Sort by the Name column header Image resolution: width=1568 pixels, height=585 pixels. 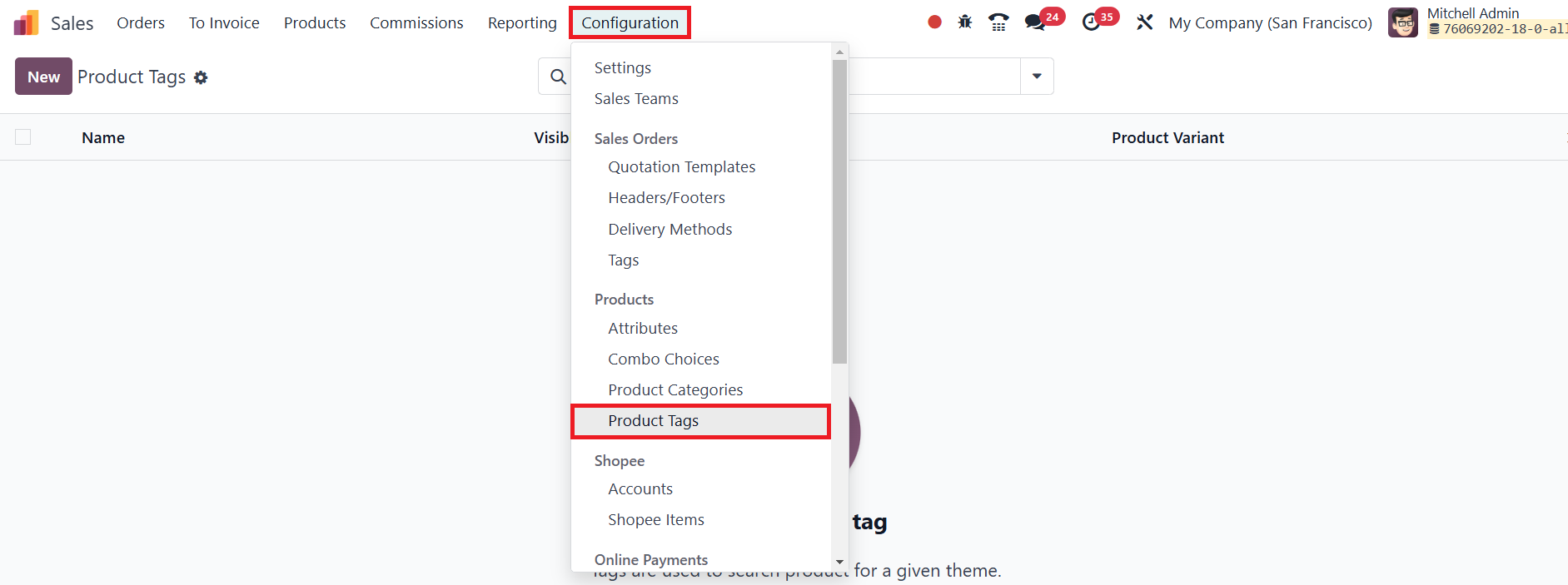click(x=103, y=138)
